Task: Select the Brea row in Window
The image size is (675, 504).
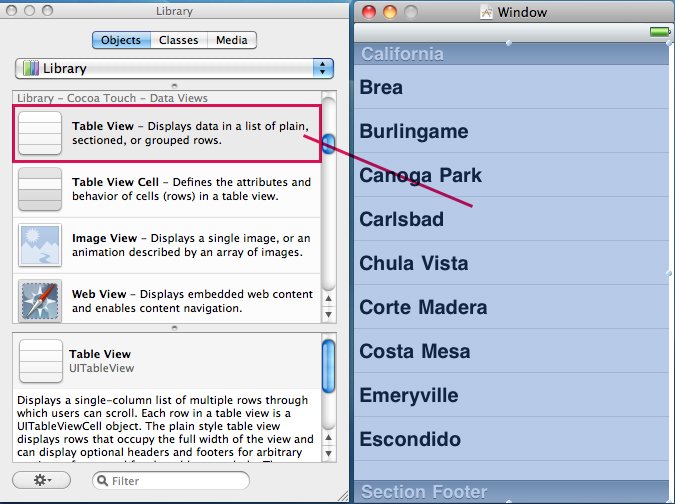Action: (511, 87)
